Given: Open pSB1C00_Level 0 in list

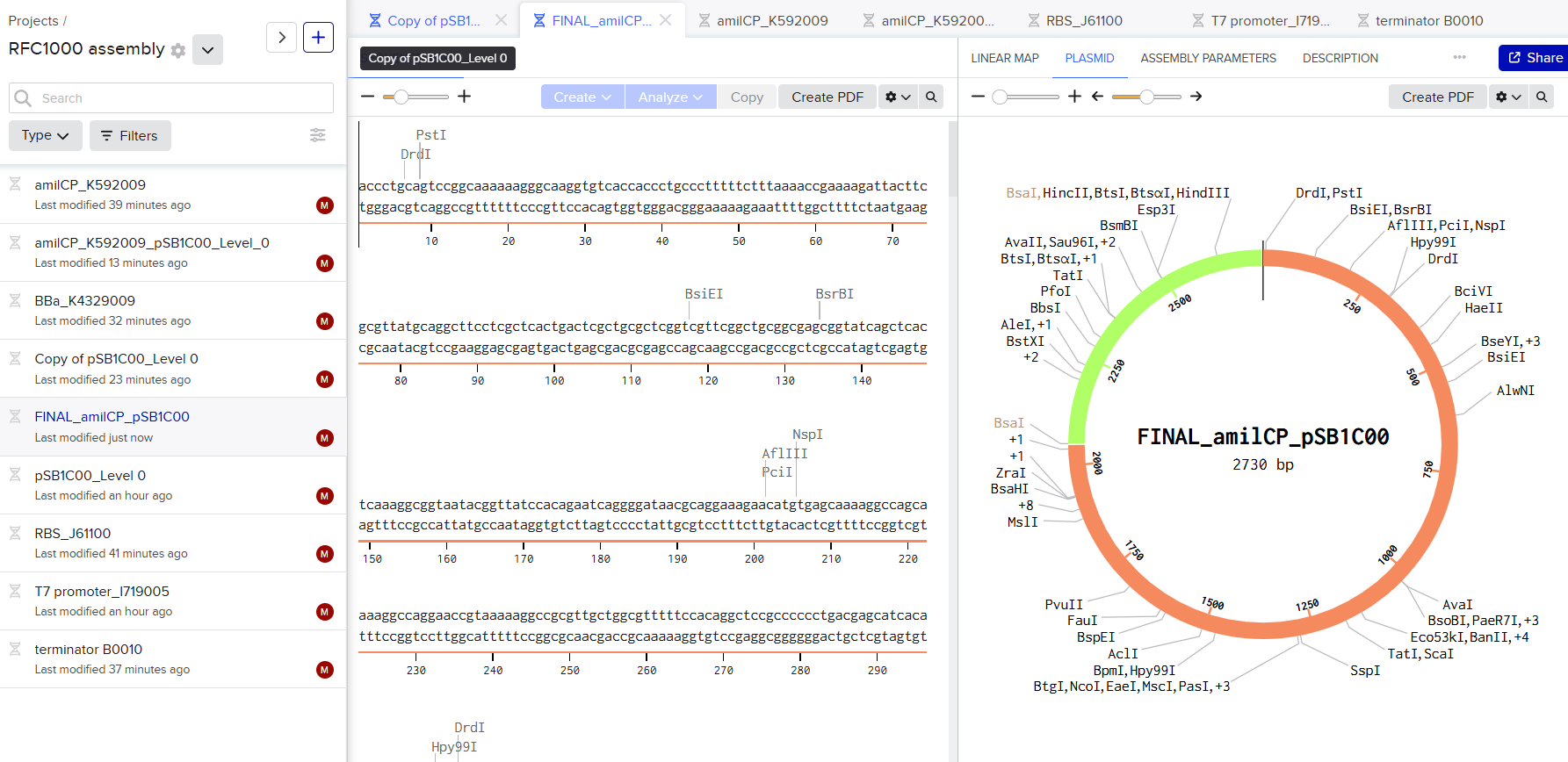Looking at the screenshot, I should pos(173,485).
